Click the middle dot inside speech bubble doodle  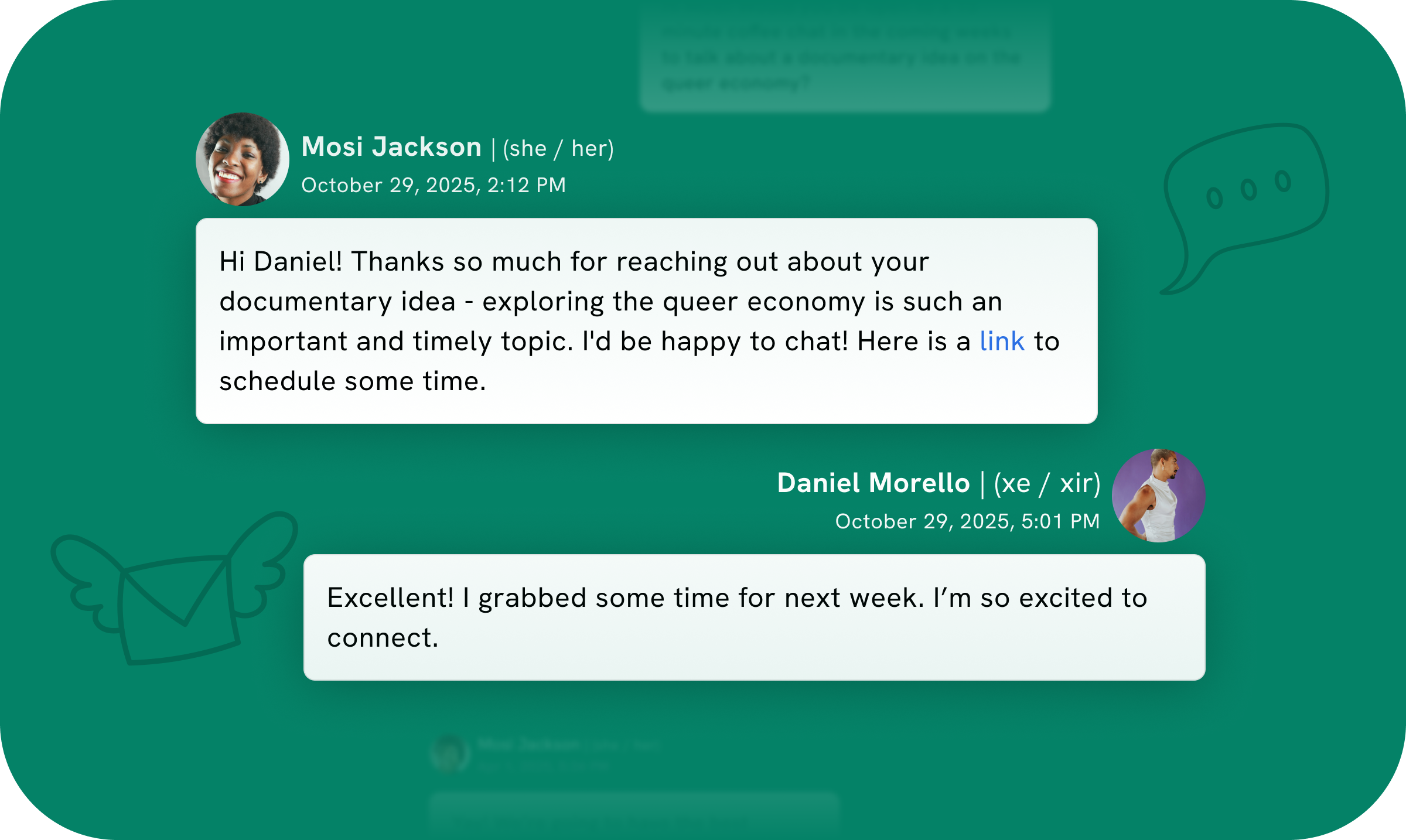(1248, 189)
